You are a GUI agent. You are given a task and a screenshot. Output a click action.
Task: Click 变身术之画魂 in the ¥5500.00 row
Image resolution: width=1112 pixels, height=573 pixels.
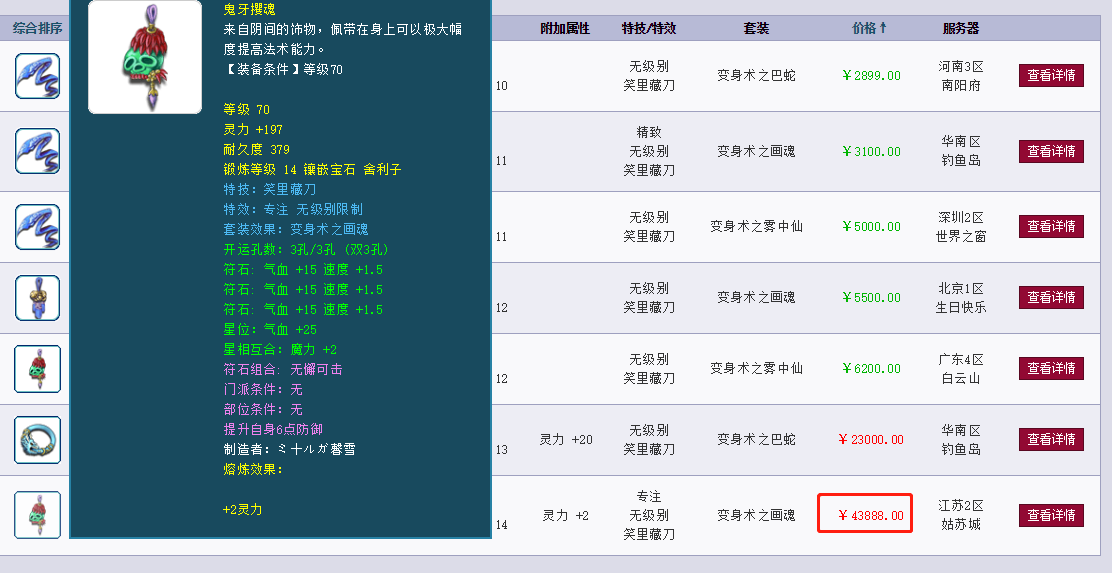pos(756,298)
